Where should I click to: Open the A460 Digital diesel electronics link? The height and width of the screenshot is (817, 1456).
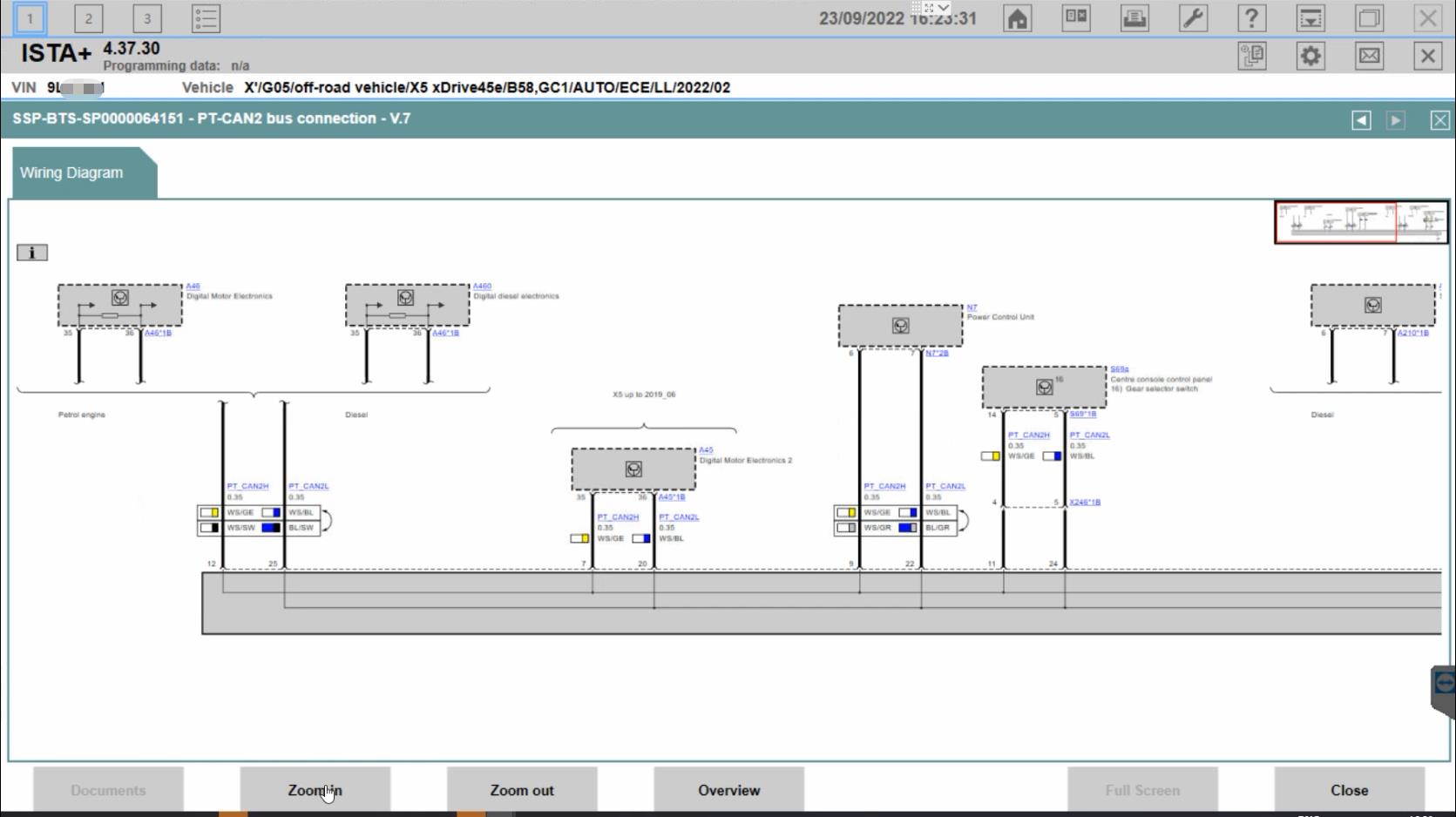click(482, 286)
